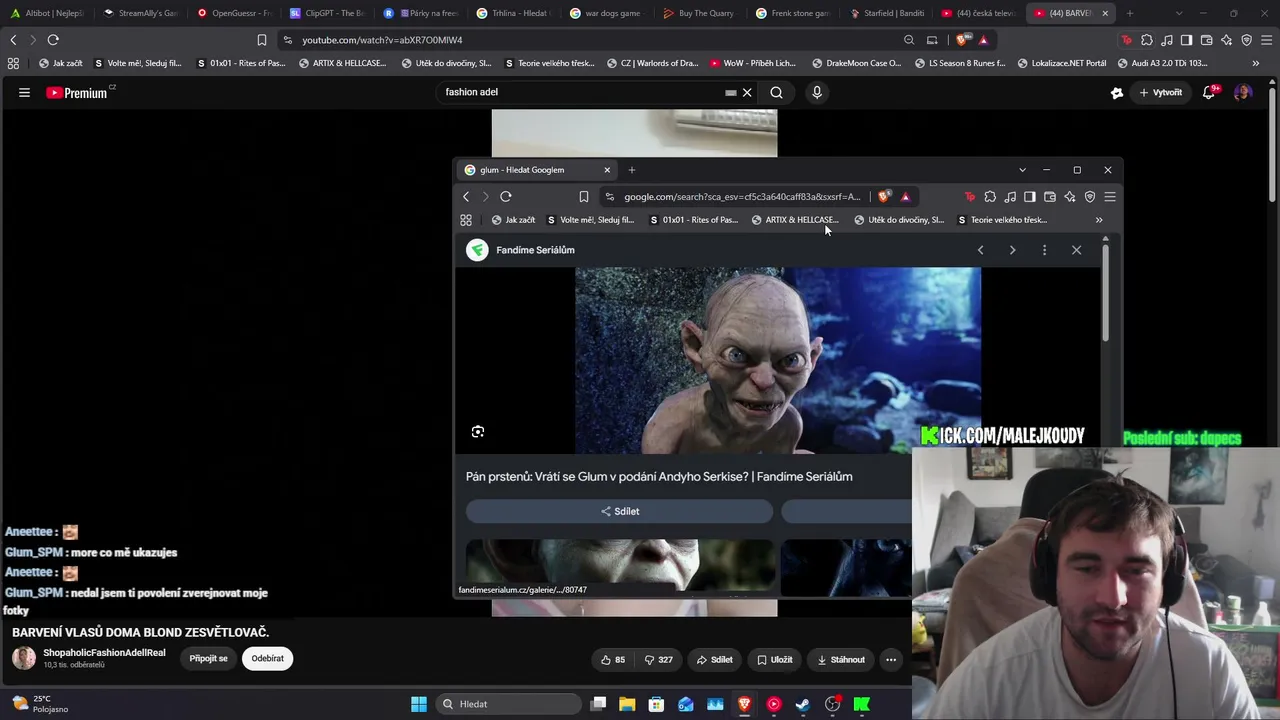Reload the YouTube page in main browser
This screenshot has width=1280, height=720.
53,40
